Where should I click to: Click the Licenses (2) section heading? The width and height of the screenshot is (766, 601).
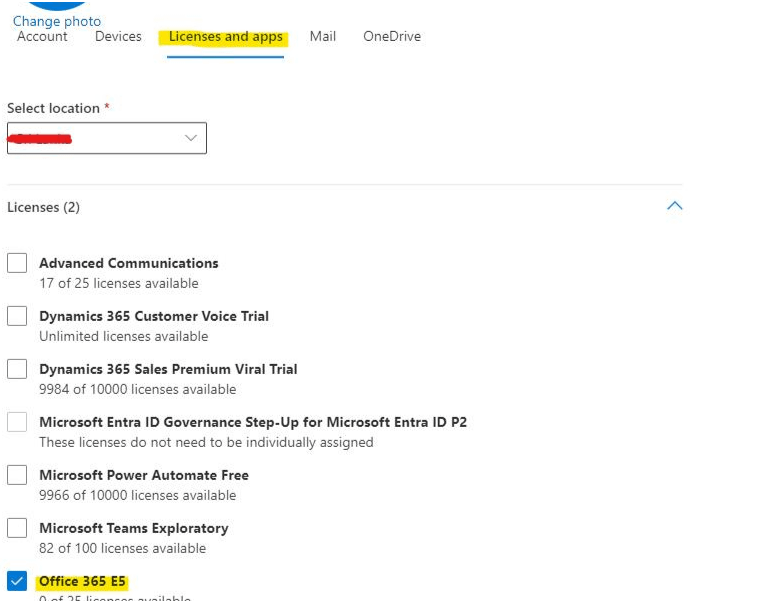[x=43, y=207]
